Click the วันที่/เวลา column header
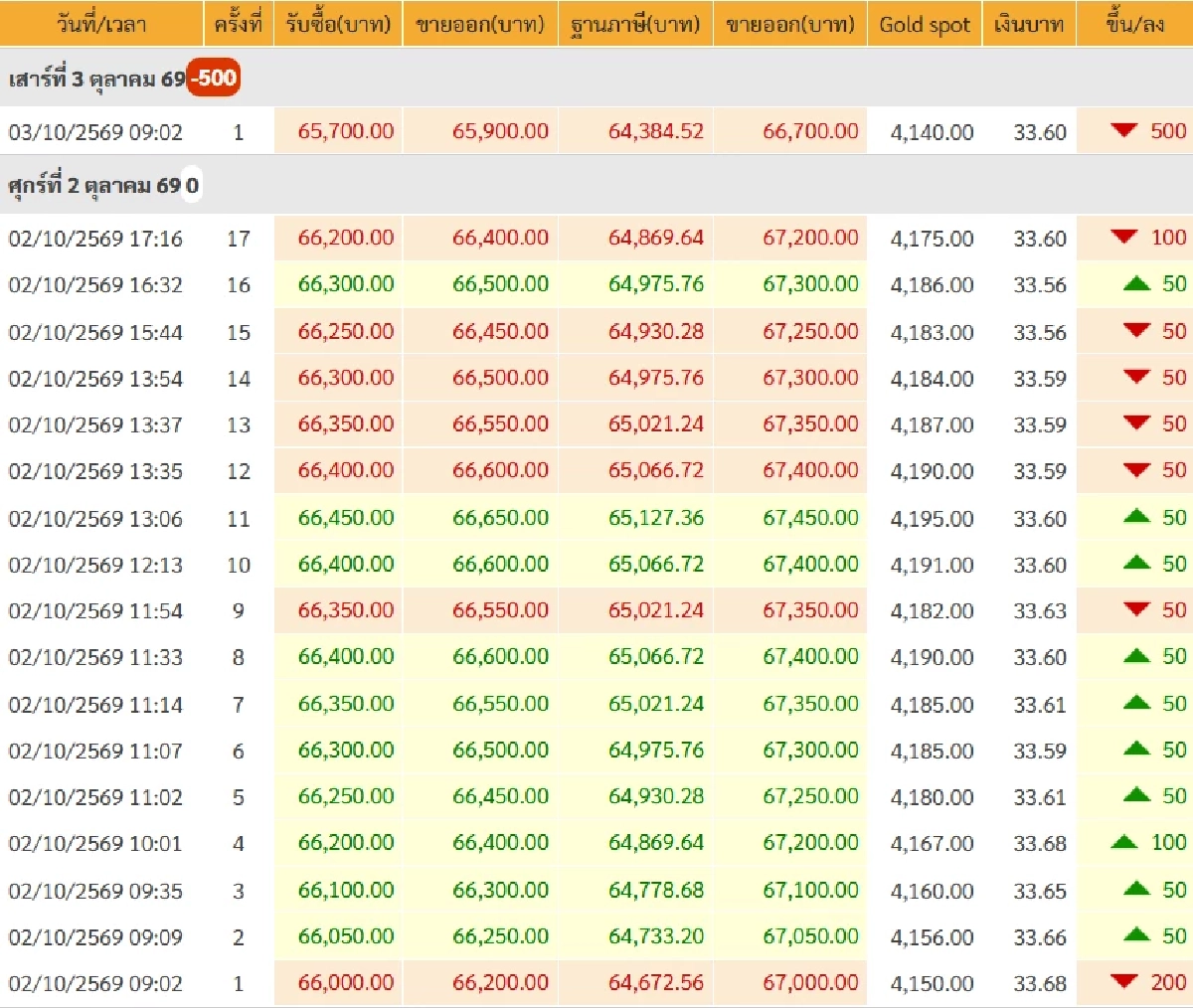1193x1008 pixels. pos(100,23)
